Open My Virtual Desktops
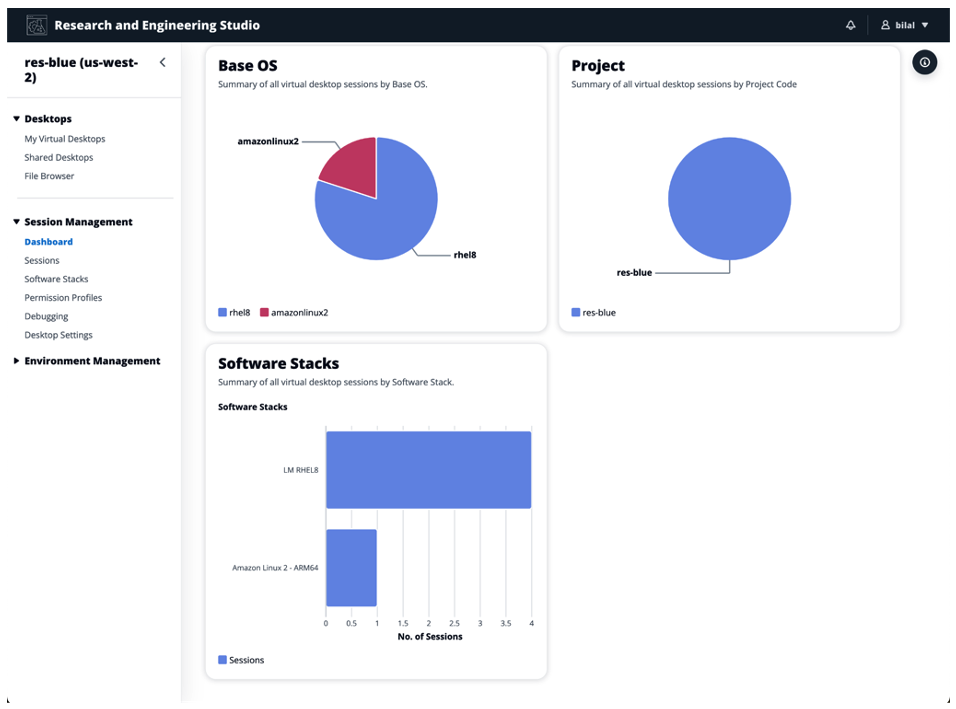This screenshot has height=709, width=956. coord(64,138)
